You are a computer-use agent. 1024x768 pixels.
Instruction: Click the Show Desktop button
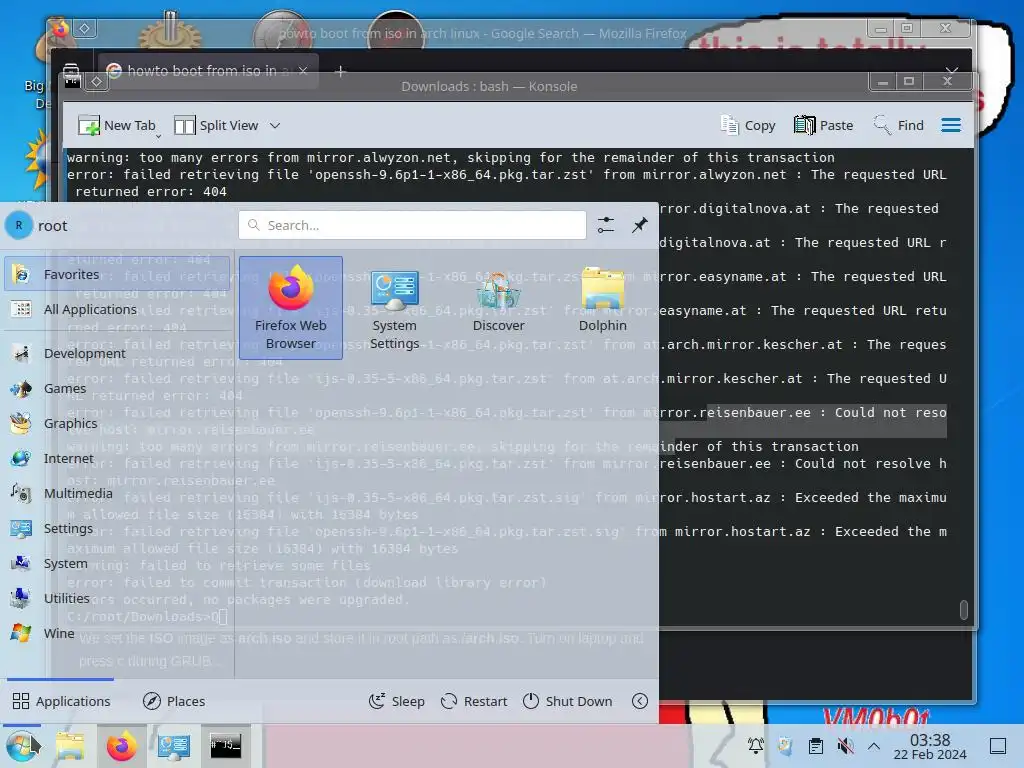pyautogui.click(x=998, y=746)
